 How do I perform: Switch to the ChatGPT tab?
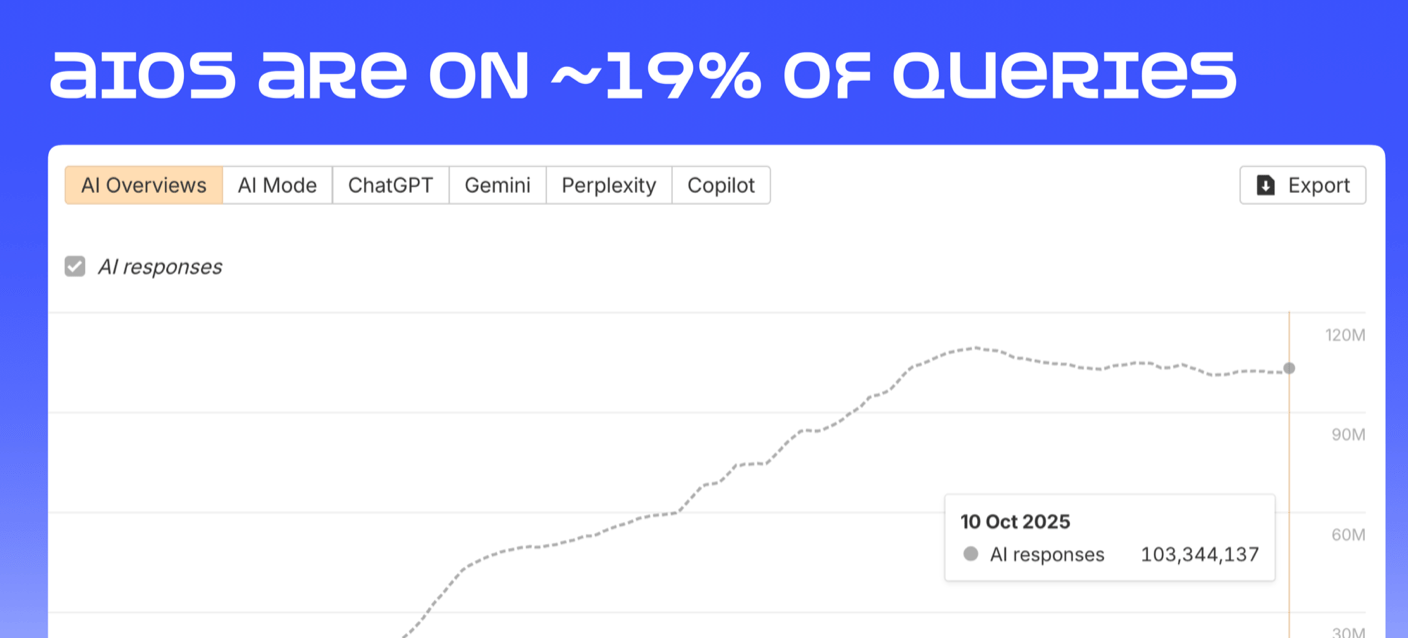coord(390,185)
